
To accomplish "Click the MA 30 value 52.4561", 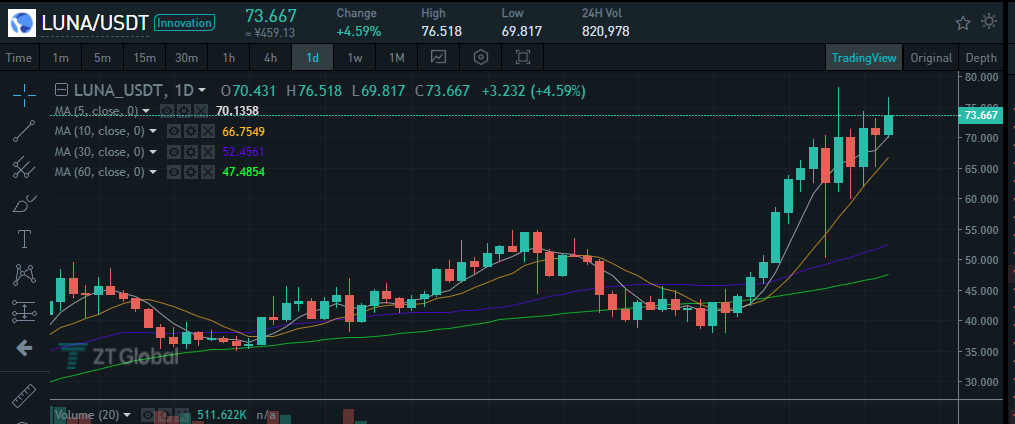I will (243, 152).
